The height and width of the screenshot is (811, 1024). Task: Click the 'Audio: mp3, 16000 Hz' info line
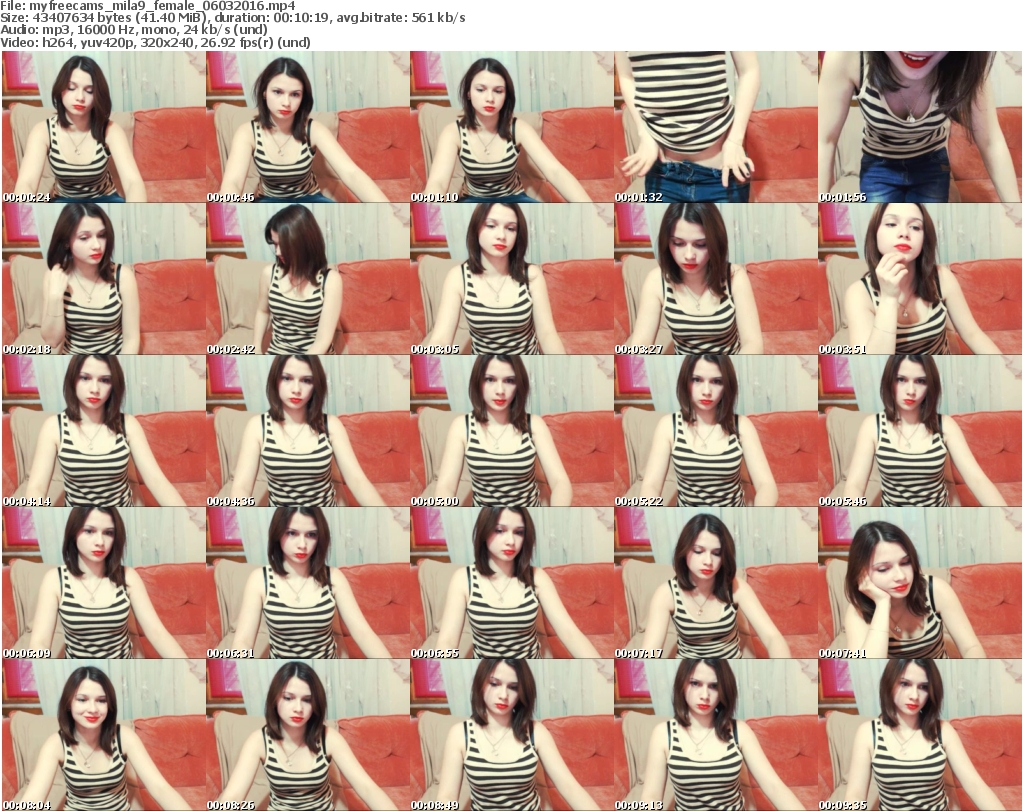tap(134, 30)
